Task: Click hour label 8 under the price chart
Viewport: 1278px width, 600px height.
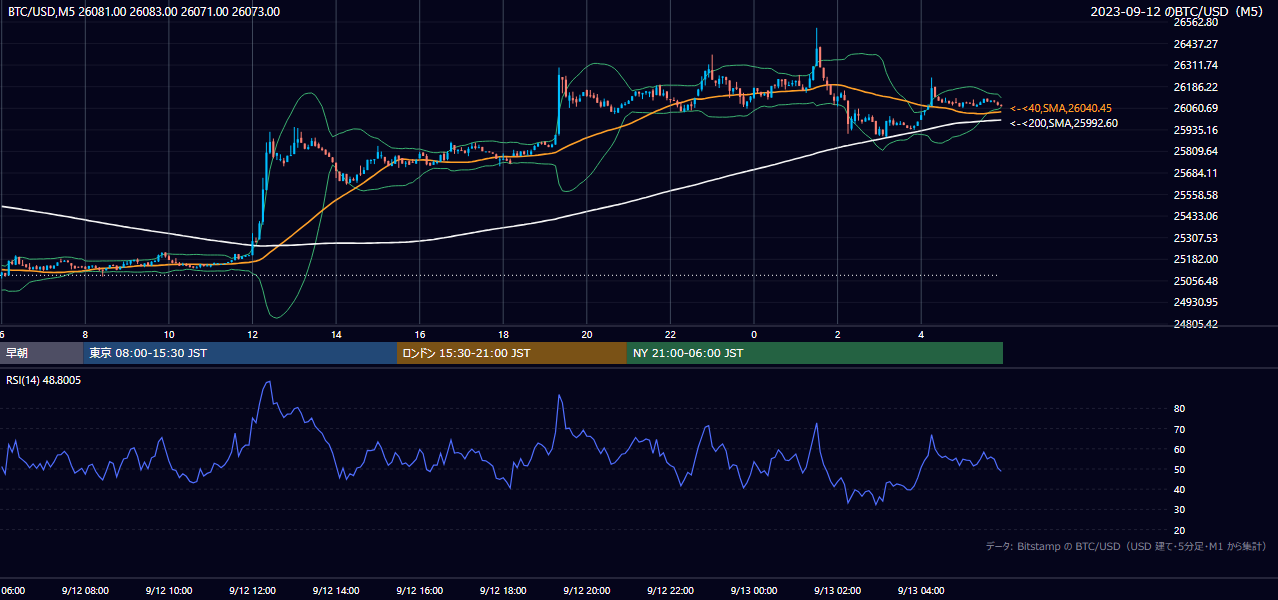Action: 85,335
